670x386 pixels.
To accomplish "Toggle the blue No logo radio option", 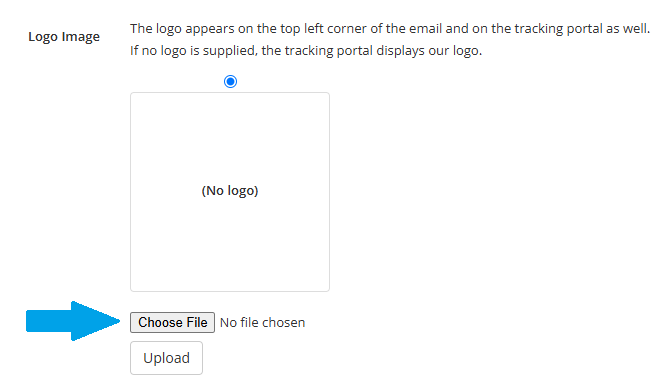I will (230, 81).
